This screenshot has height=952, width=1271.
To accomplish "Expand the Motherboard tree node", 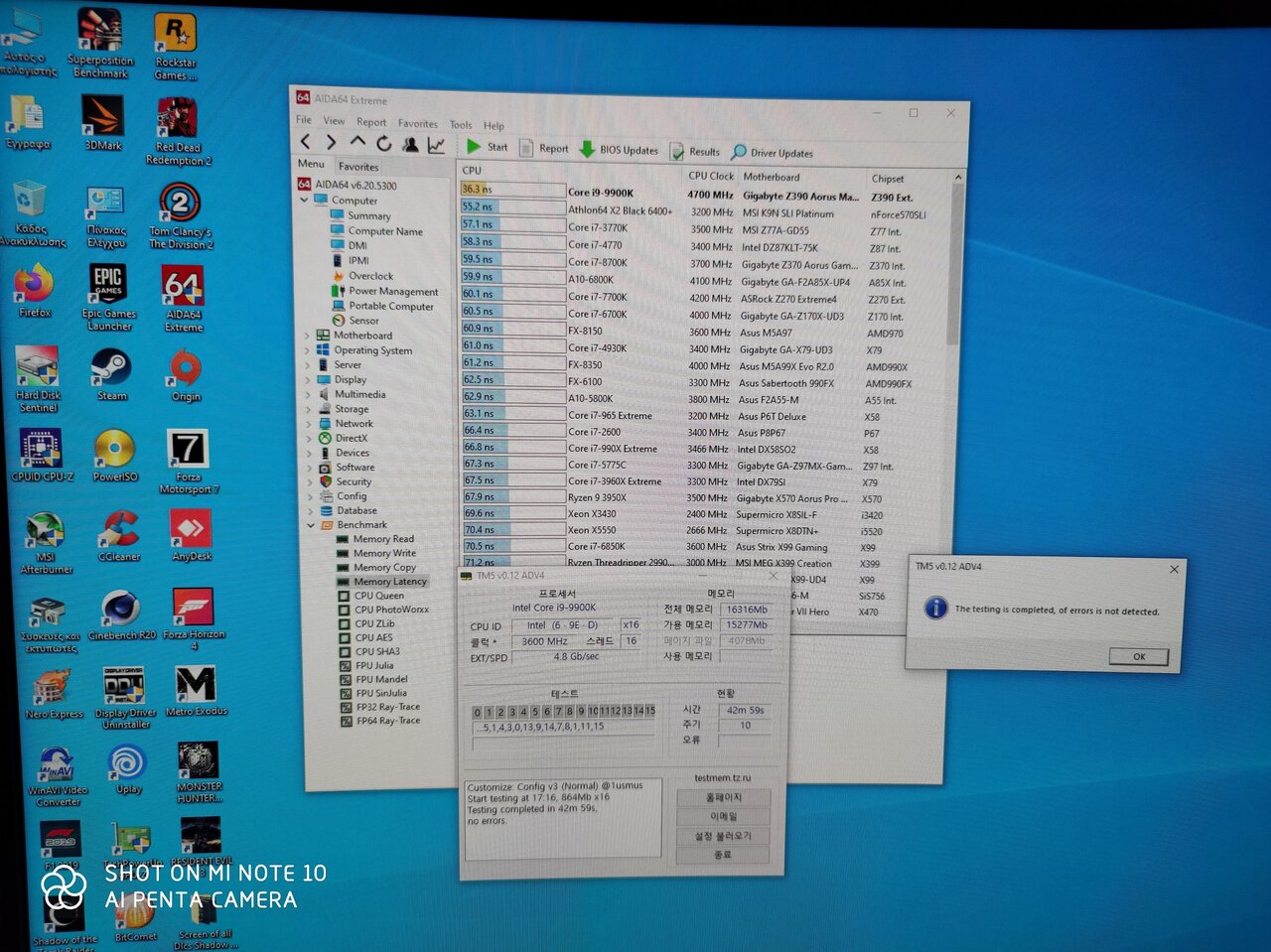I will (x=307, y=336).
